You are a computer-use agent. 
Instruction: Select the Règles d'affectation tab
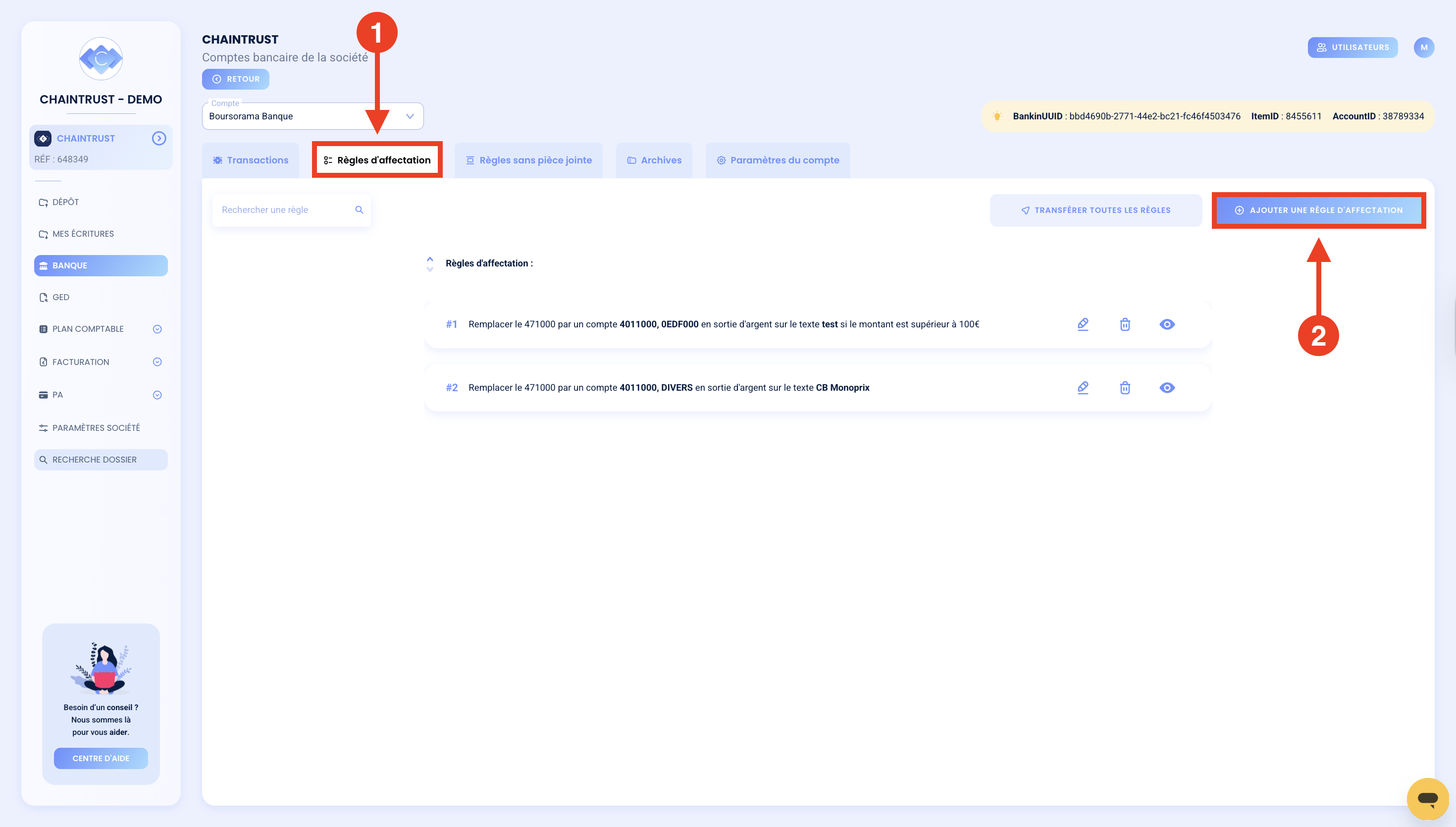(x=377, y=161)
